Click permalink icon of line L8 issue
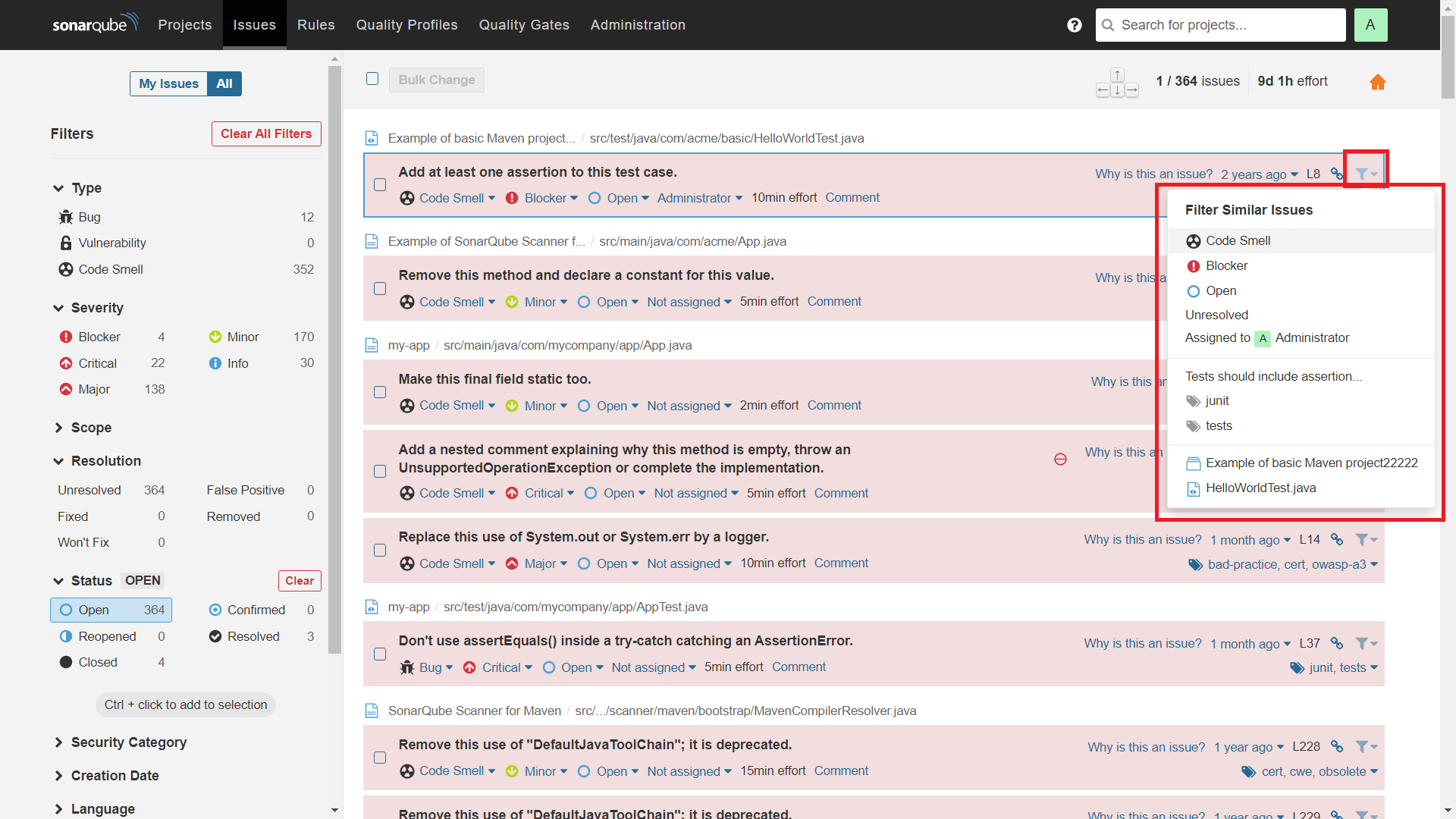Screen dimensions: 1456x819 1337,174
